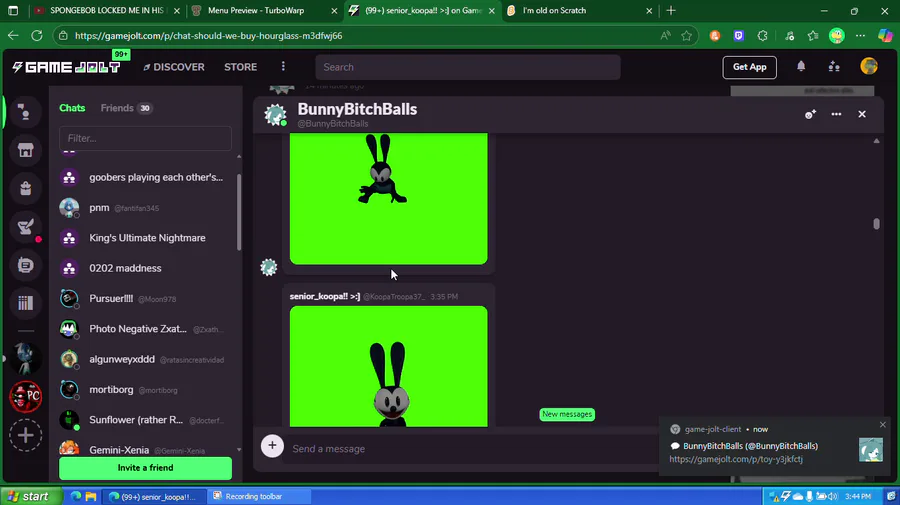
Task: Open the 0202 maddness group chat
Action: (145, 268)
